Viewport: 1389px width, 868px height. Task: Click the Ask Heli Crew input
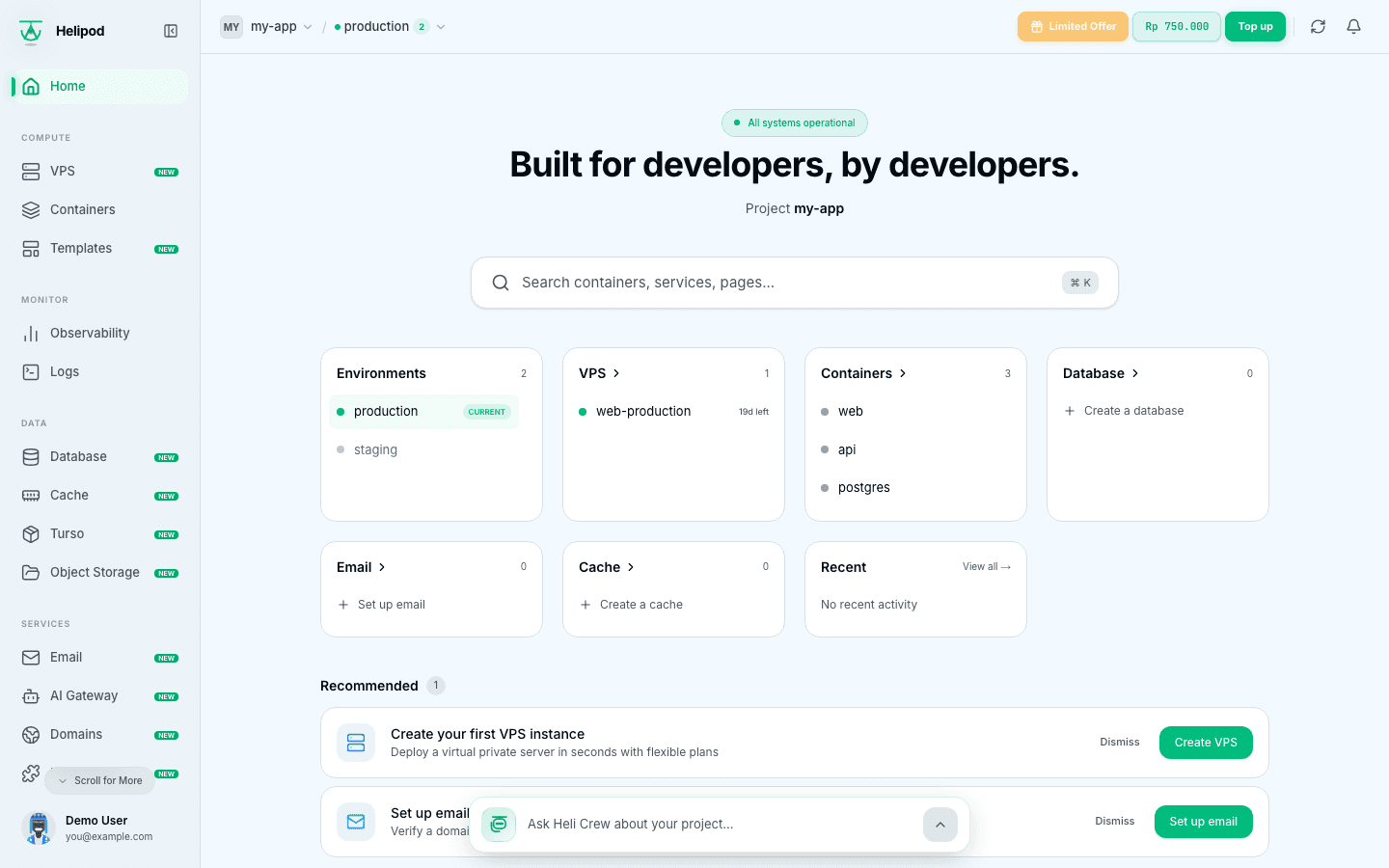[719, 825]
